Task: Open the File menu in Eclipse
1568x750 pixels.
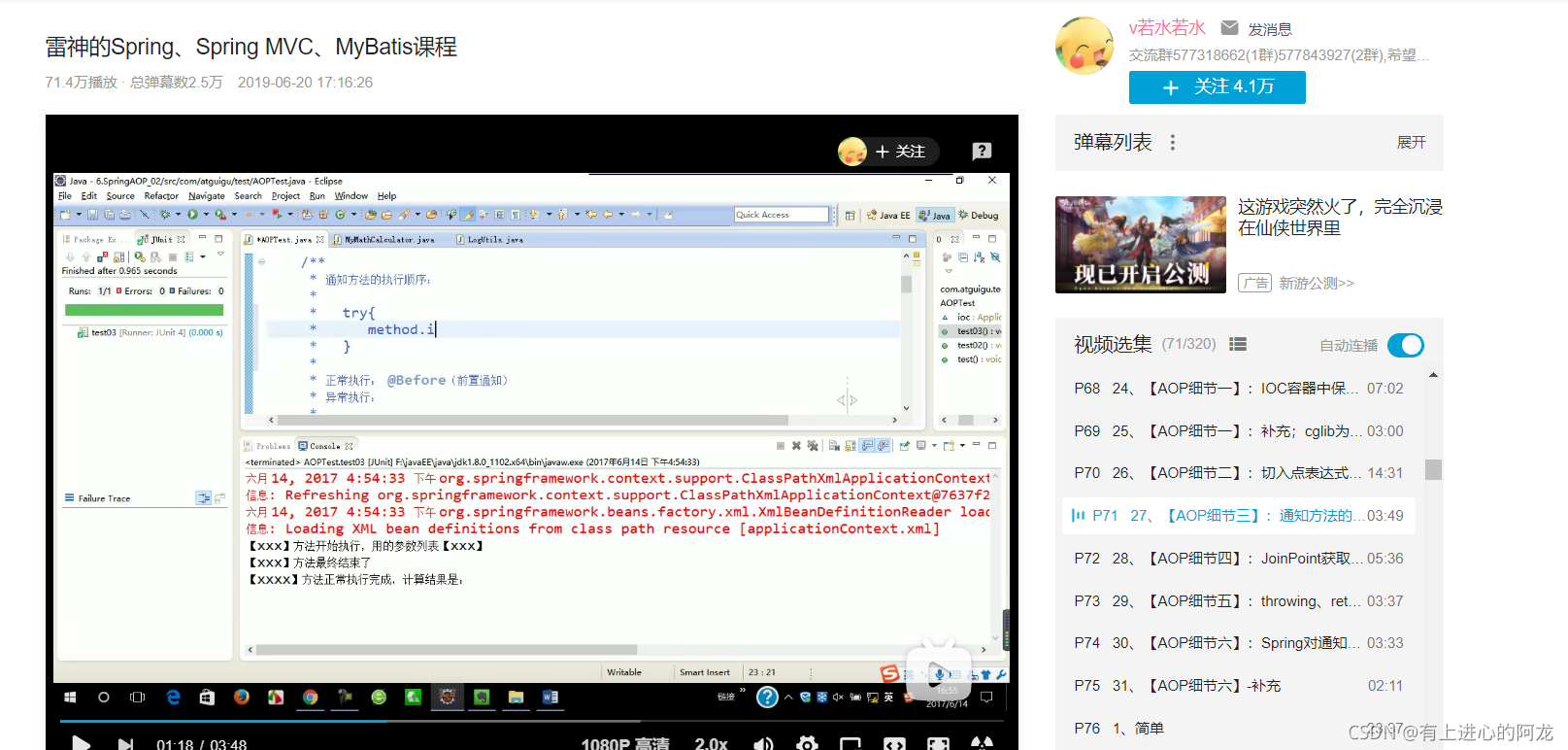Action: click(x=64, y=196)
